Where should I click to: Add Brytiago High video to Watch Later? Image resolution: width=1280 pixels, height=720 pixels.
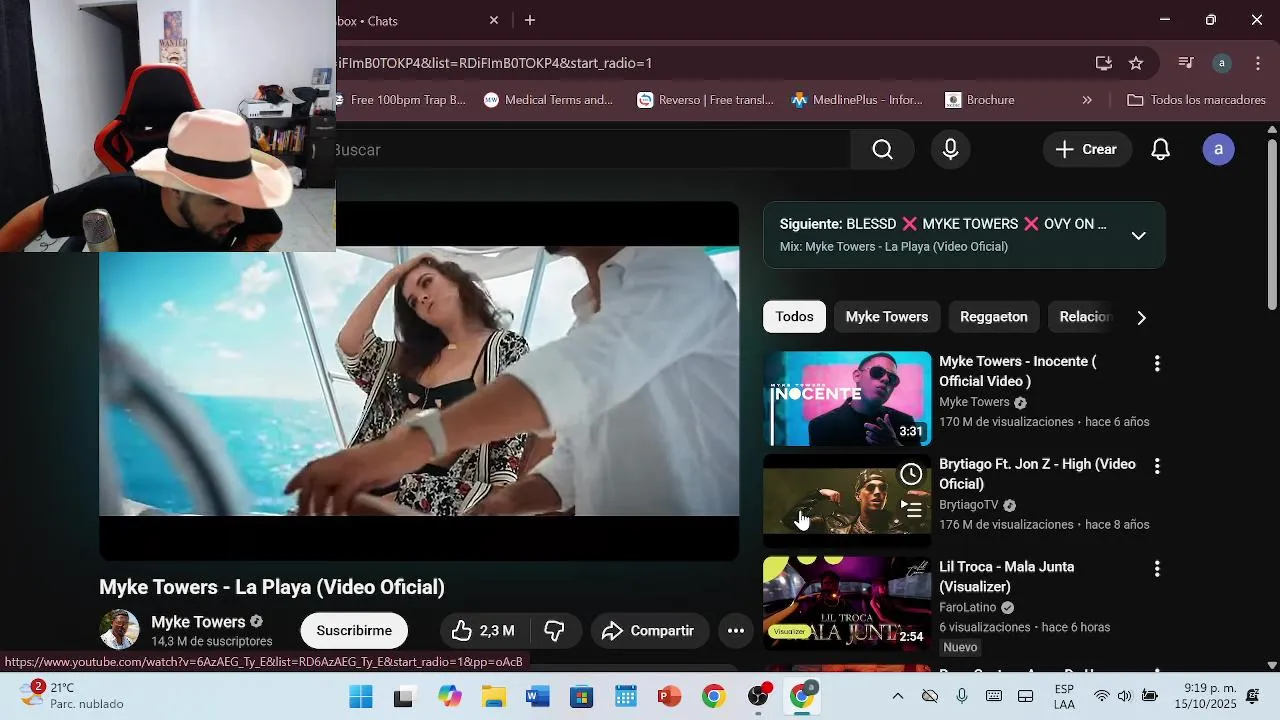(x=911, y=474)
